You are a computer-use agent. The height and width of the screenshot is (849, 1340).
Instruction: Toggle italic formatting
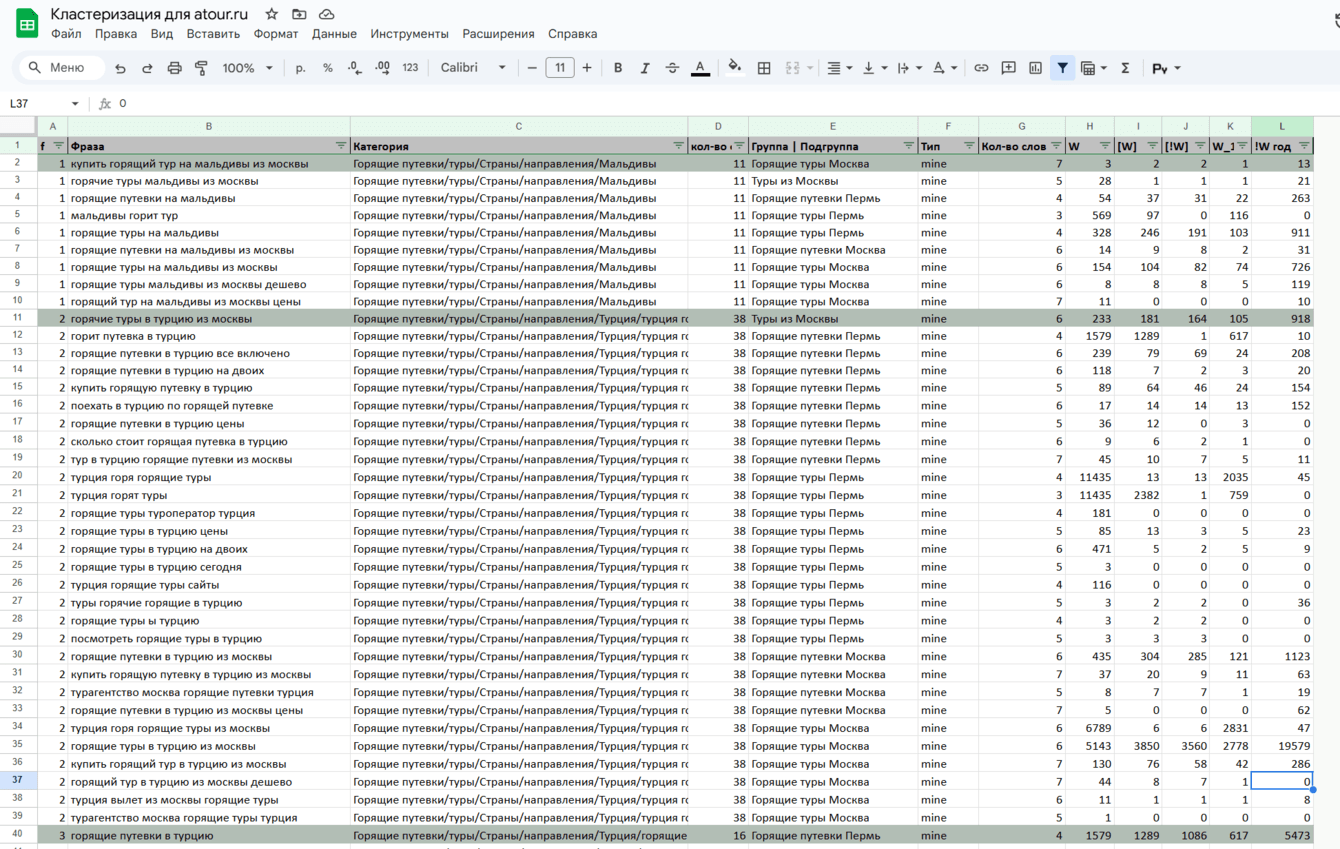[645, 68]
